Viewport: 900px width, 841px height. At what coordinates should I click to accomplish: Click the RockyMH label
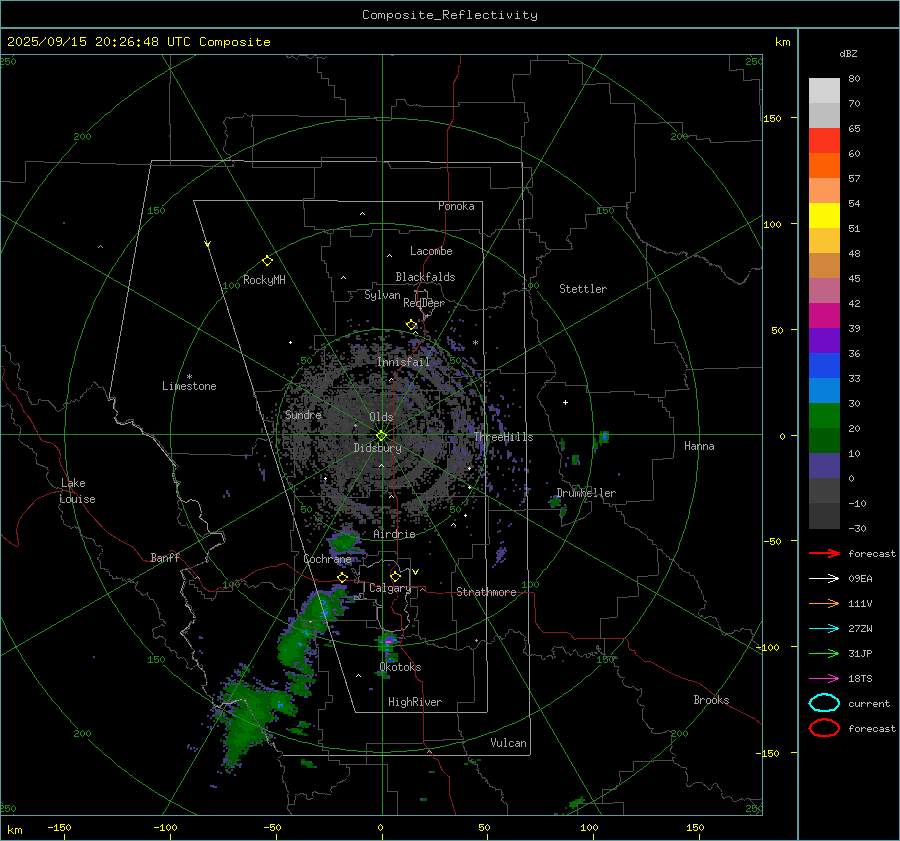(x=264, y=280)
